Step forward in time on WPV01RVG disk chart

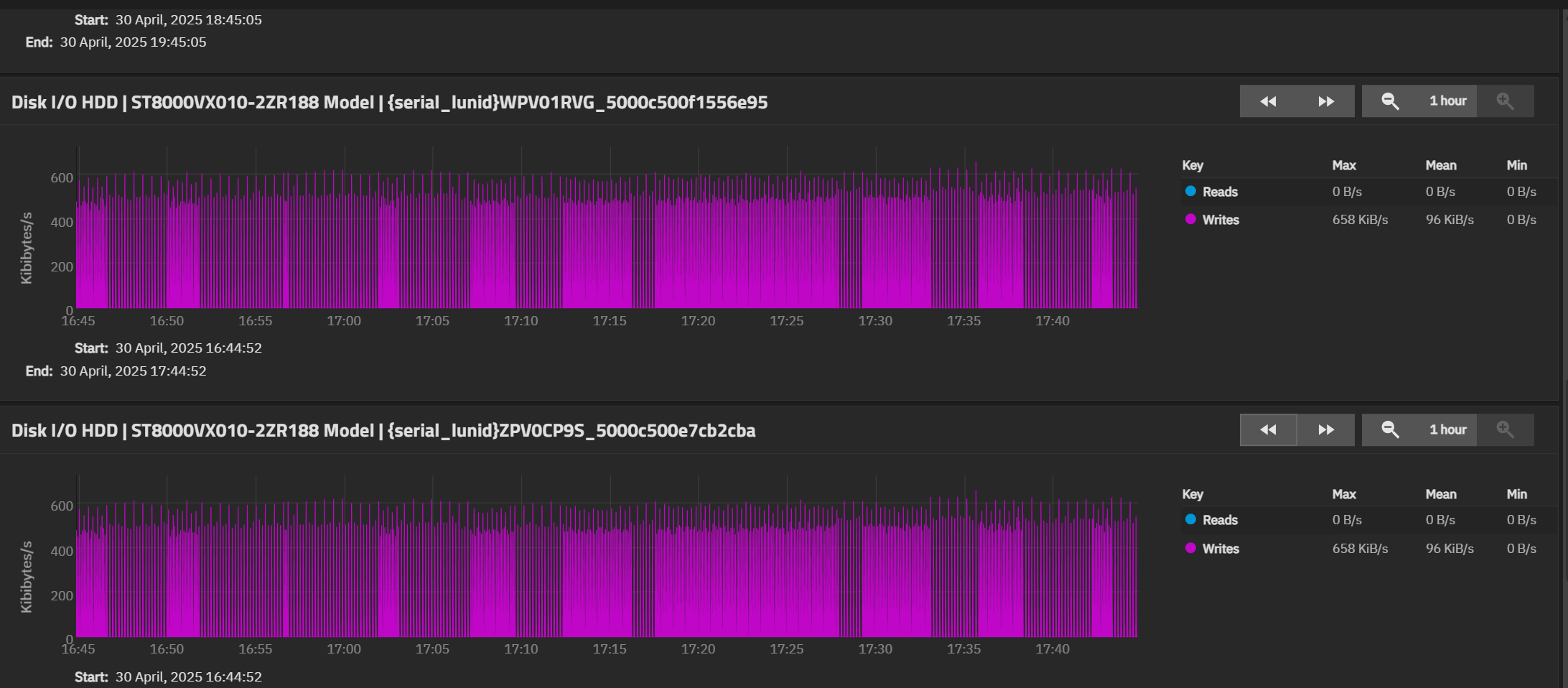pyautogui.click(x=1325, y=101)
